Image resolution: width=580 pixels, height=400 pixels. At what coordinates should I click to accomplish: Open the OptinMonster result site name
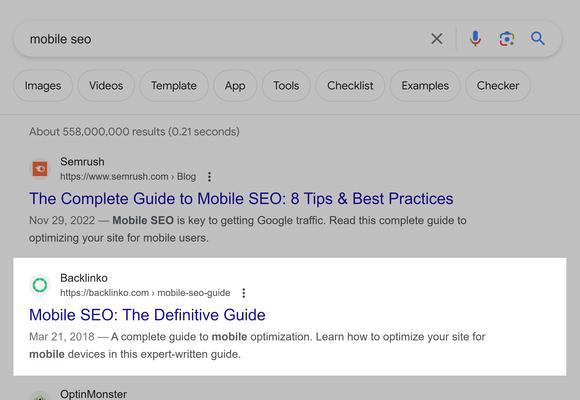click(x=93, y=394)
